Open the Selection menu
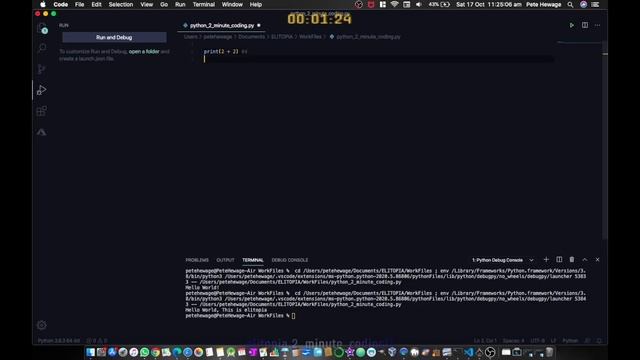Viewport: 640px width, 360px height. point(121,4)
